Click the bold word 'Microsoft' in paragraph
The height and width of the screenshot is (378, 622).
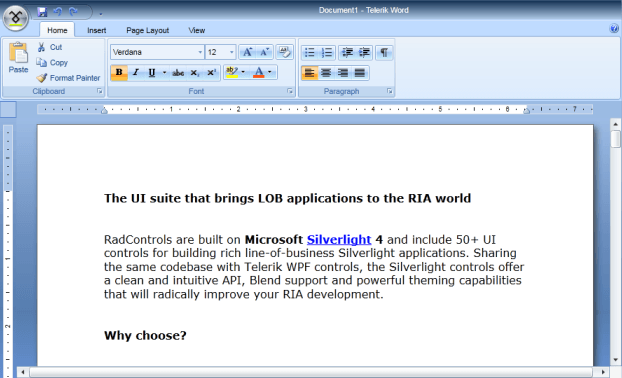point(274,240)
